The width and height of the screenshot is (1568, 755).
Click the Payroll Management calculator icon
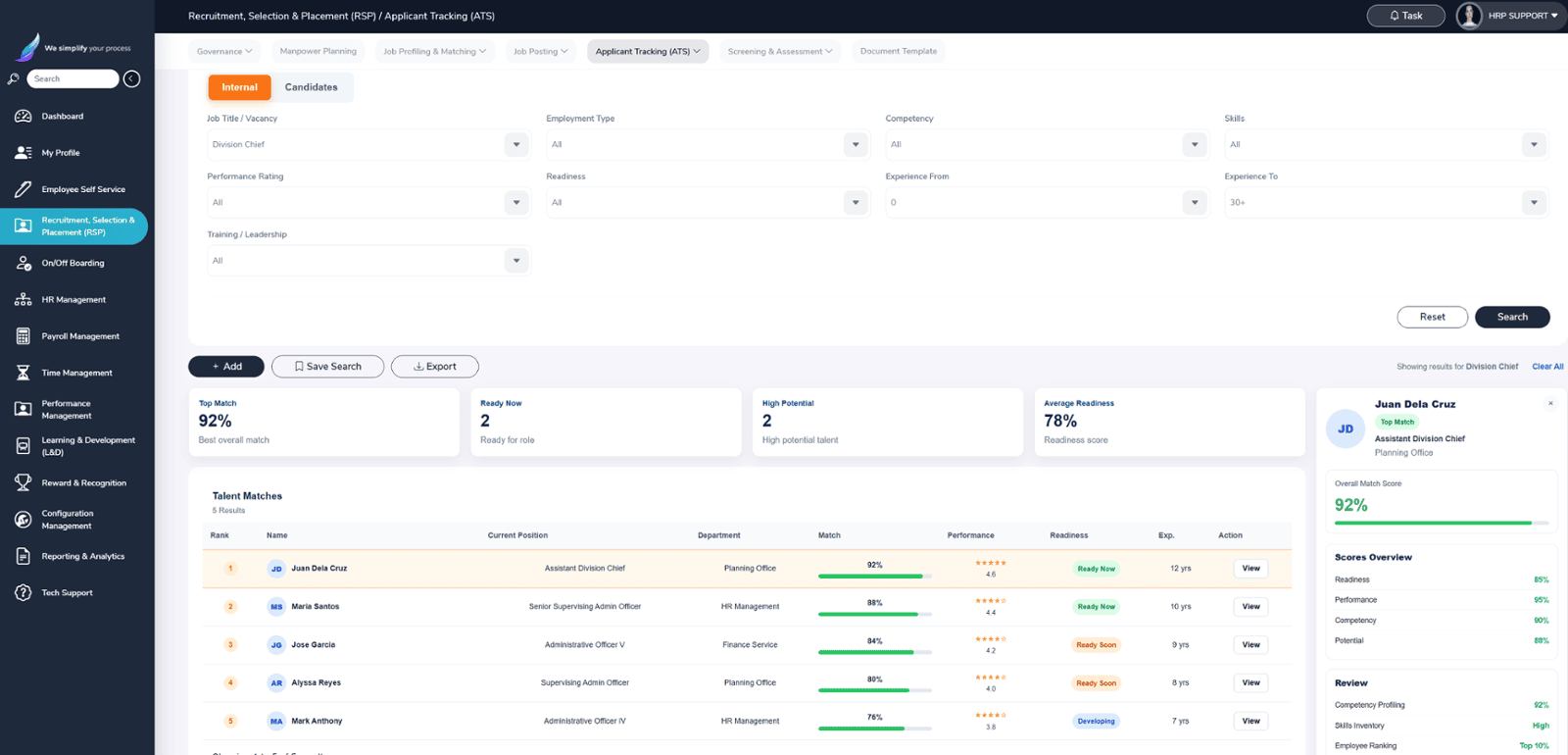click(x=24, y=336)
